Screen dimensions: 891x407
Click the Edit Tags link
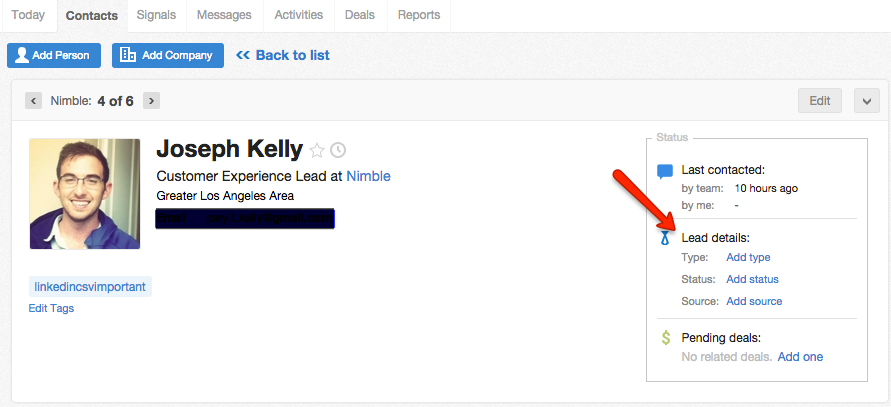pyautogui.click(x=51, y=308)
